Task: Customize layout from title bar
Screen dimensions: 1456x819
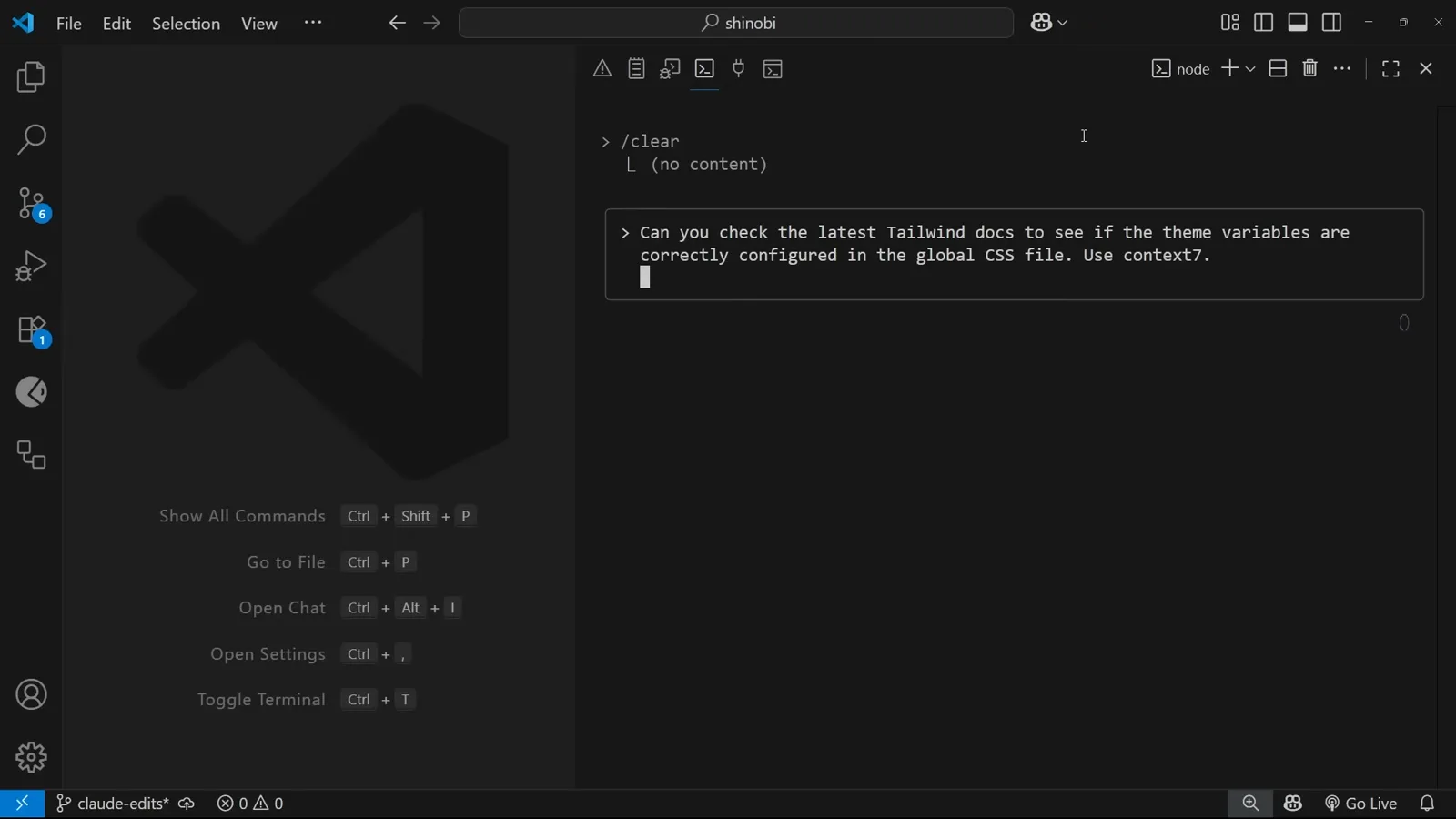Action: (x=1230, y=23)
